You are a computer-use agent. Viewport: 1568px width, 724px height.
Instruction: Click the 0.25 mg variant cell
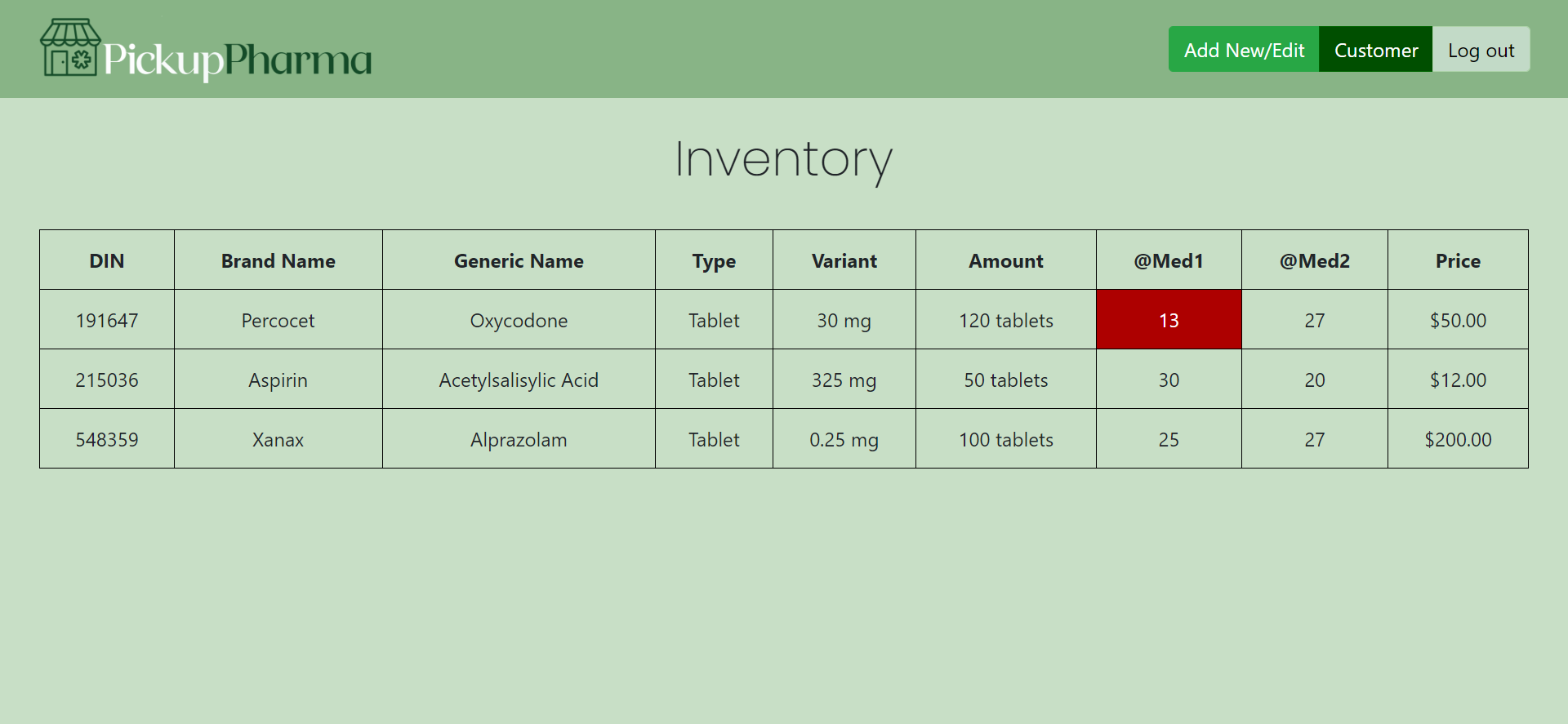point(844,439)
